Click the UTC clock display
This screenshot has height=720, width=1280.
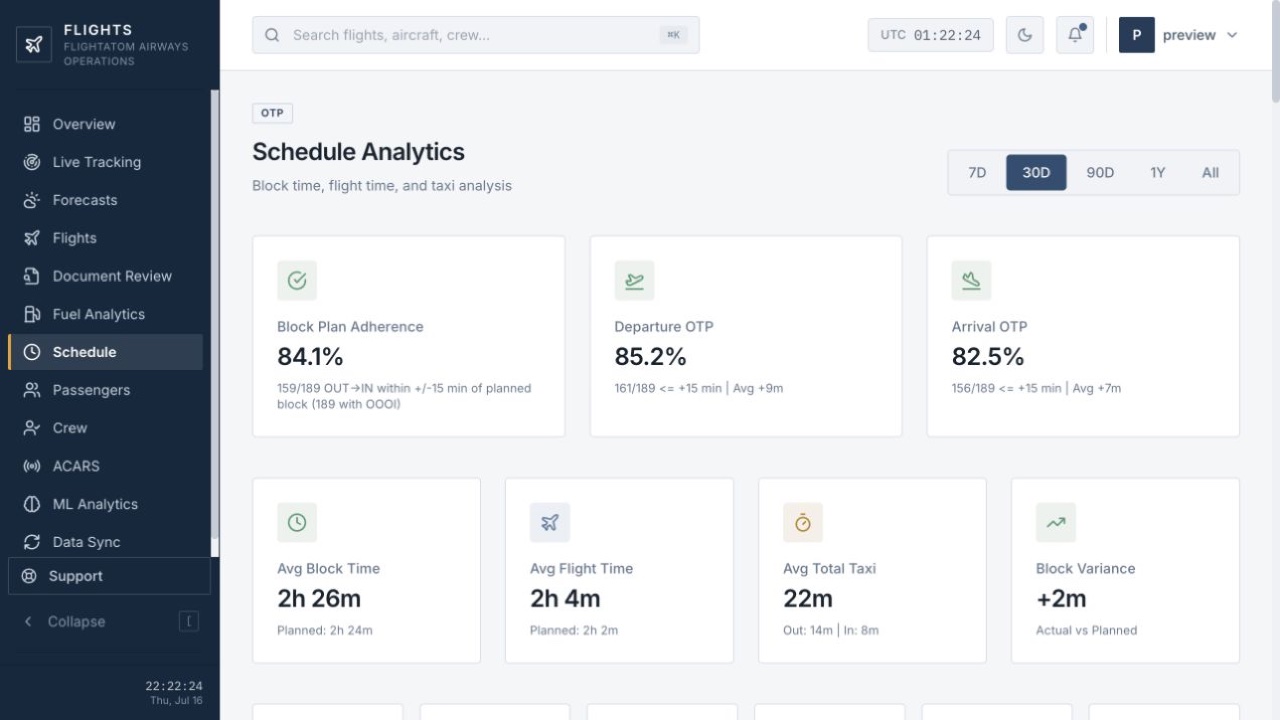point(931,35)
